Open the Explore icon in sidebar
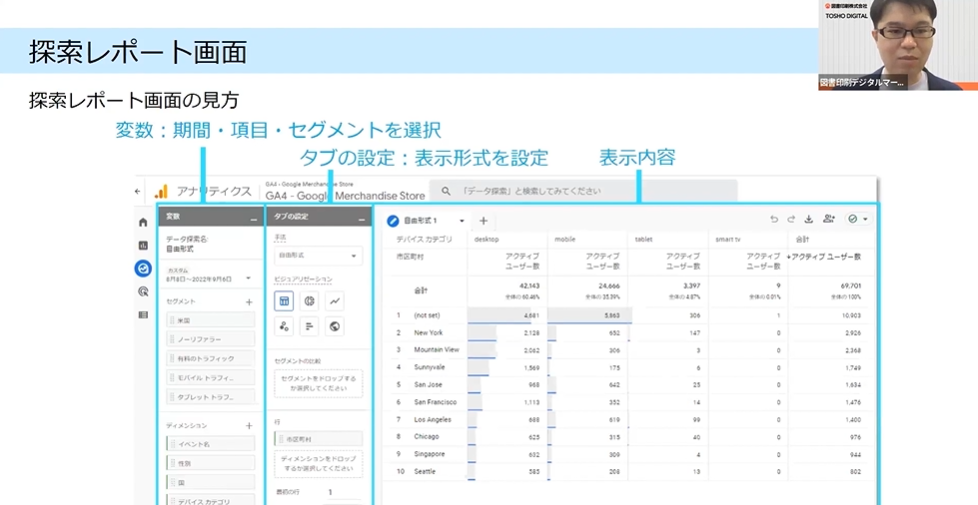 point(143,268)
